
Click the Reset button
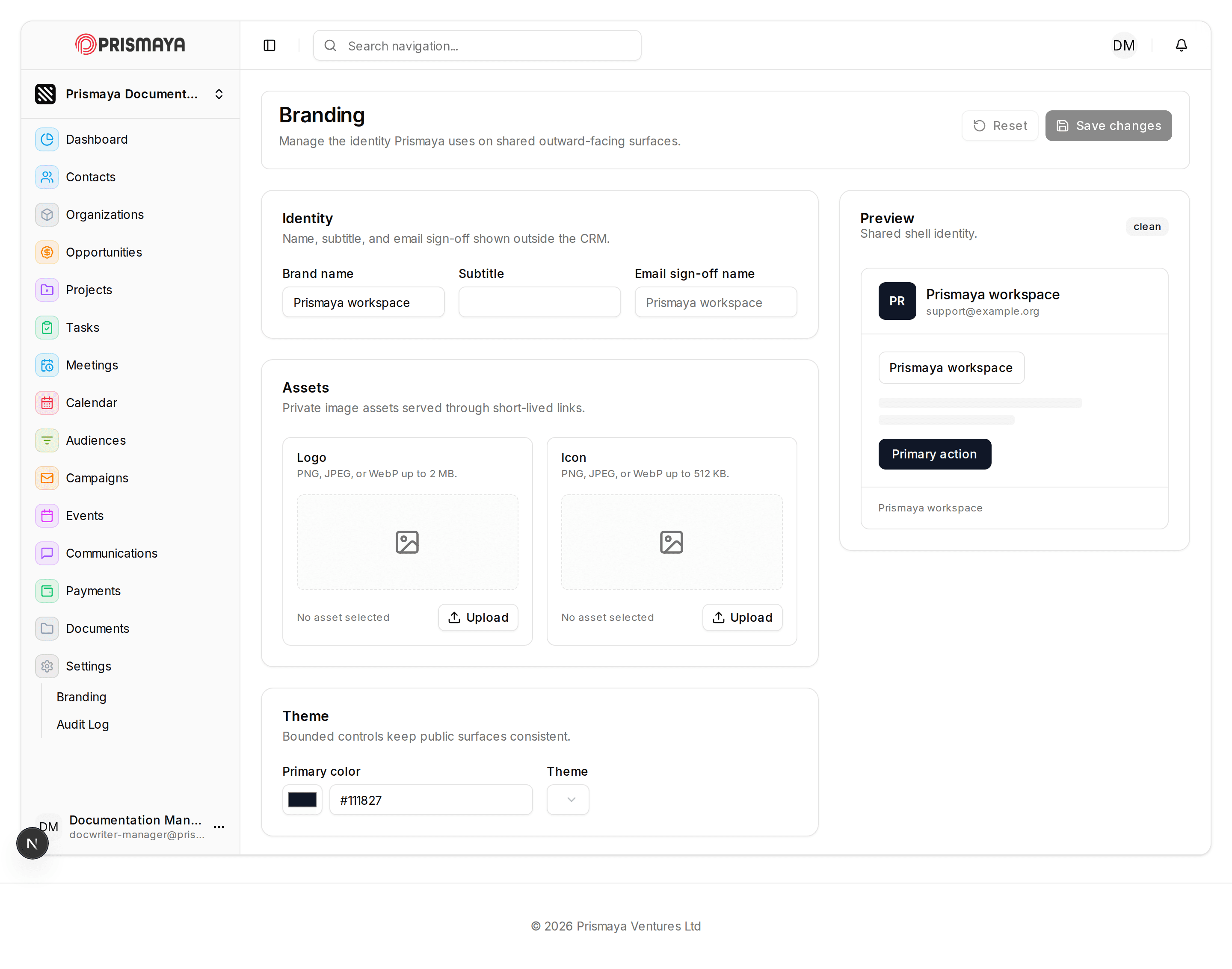[x=1000, y=126]
